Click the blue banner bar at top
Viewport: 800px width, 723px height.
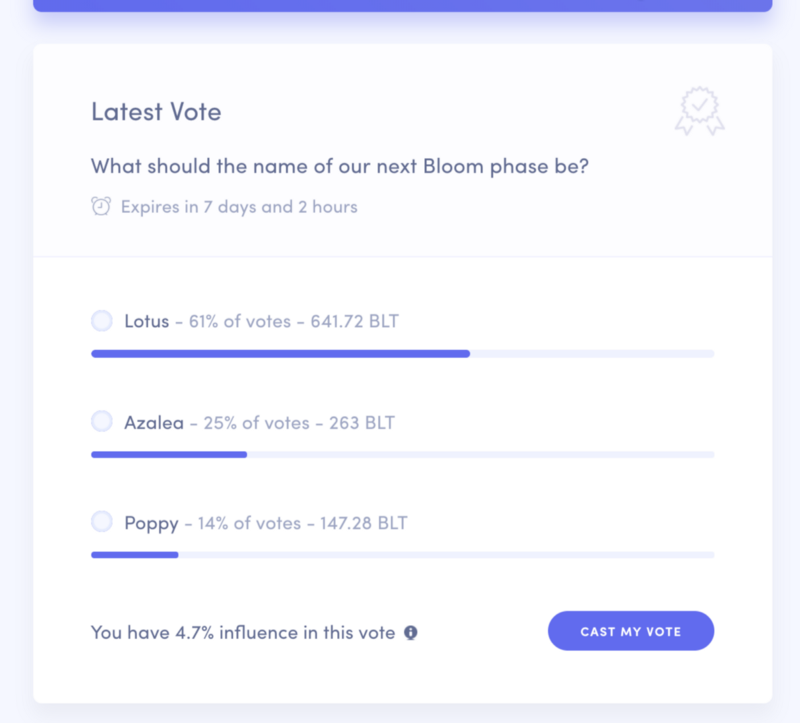point(403,6)
